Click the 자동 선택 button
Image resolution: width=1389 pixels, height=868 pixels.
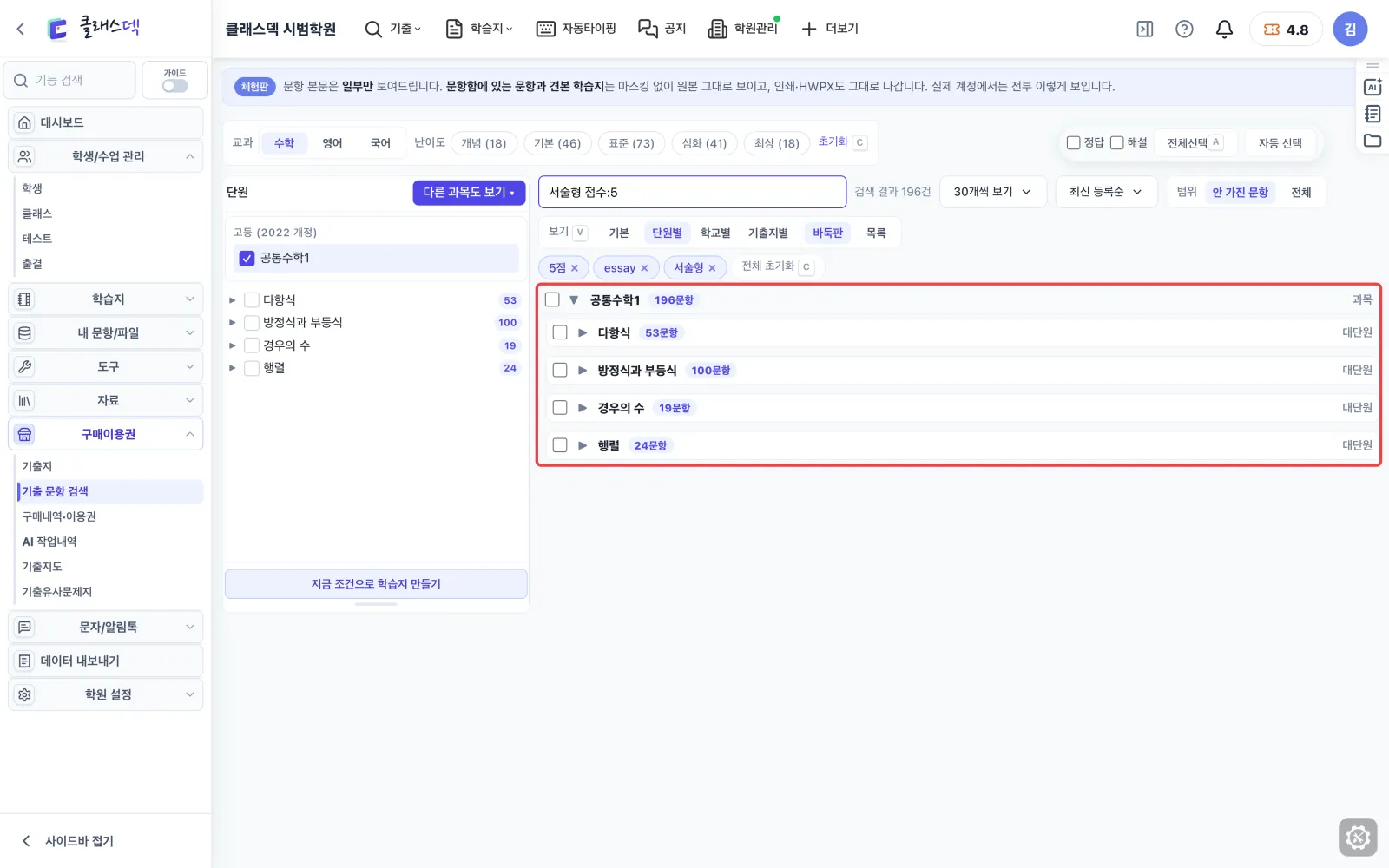(x=1280, y=143)
